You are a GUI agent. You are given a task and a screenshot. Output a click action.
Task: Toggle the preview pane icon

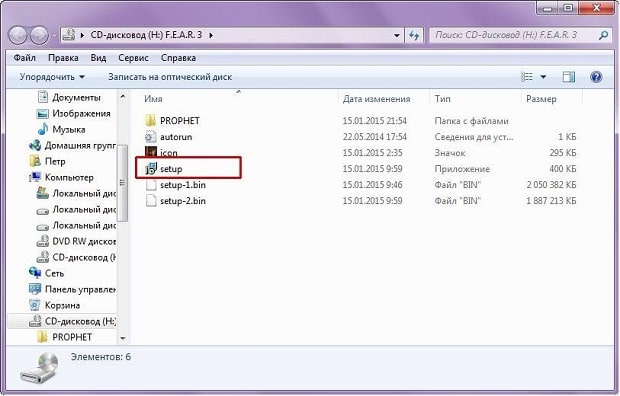click(569, 77)
